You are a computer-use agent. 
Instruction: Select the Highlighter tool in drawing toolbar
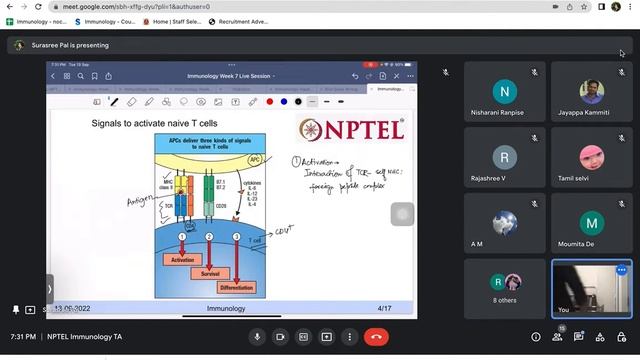pos(149,102)
